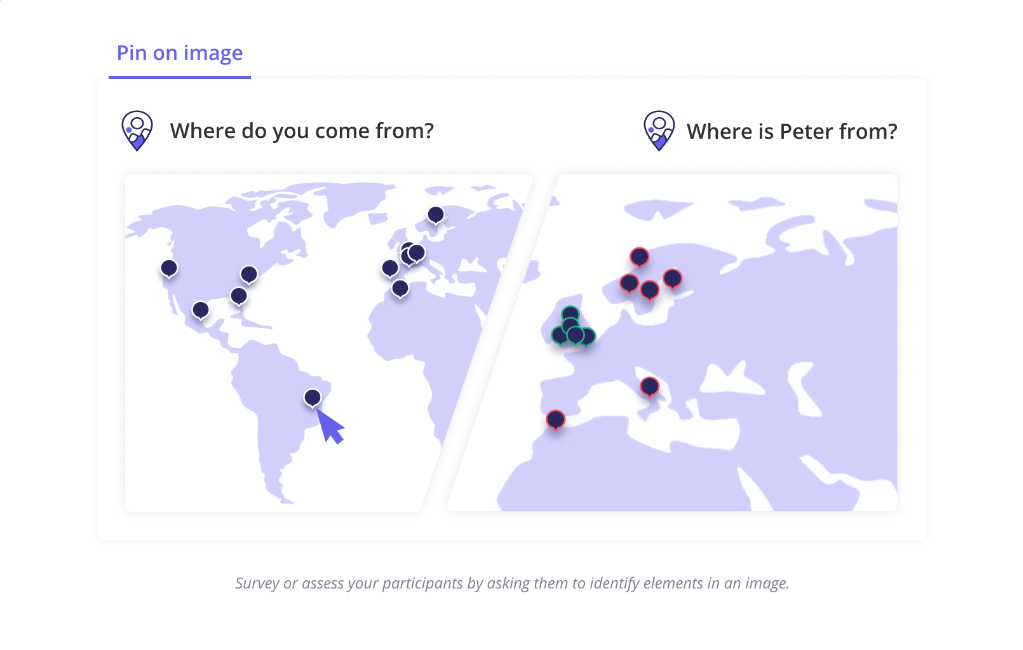
Task: Select the pin in Spain on the world map
Action: coord(390,268)
